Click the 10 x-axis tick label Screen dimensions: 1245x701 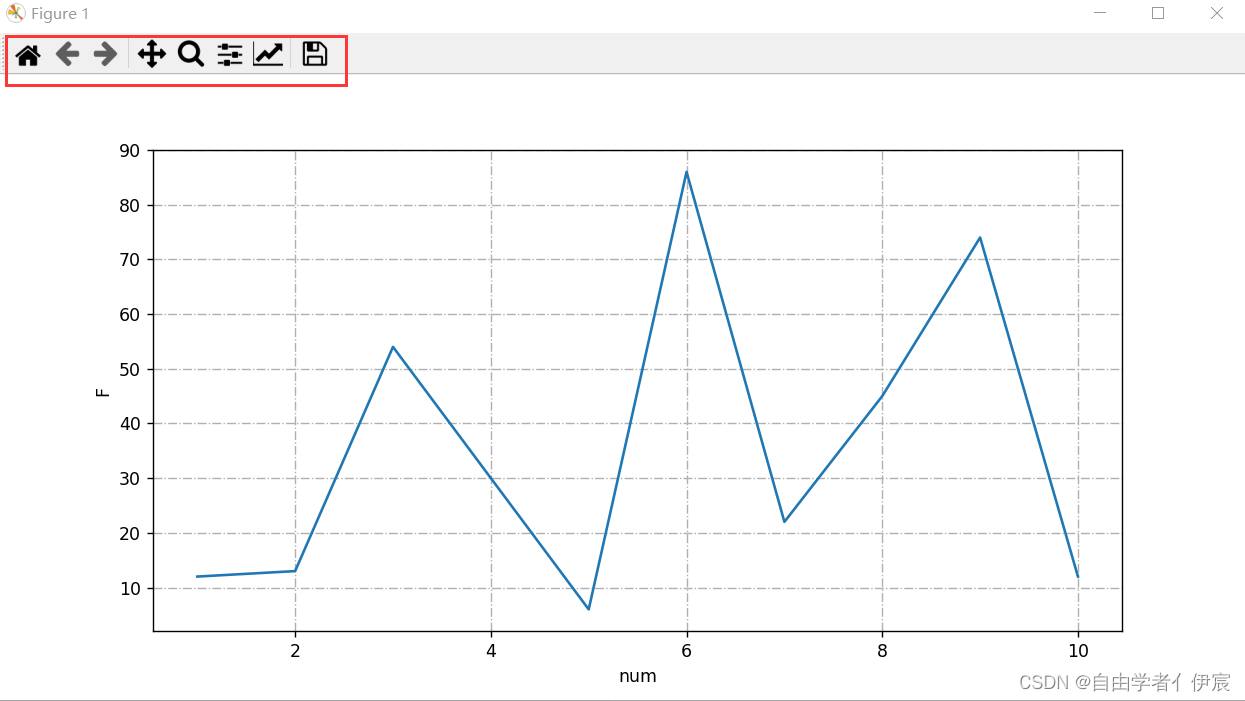(x=1078, y=650)
